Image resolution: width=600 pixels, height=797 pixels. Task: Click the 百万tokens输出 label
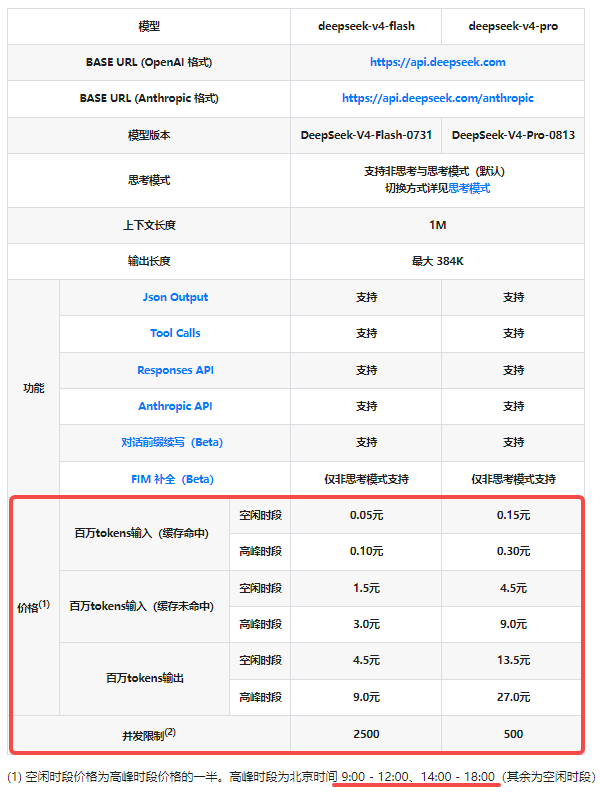tap(145, 678)
